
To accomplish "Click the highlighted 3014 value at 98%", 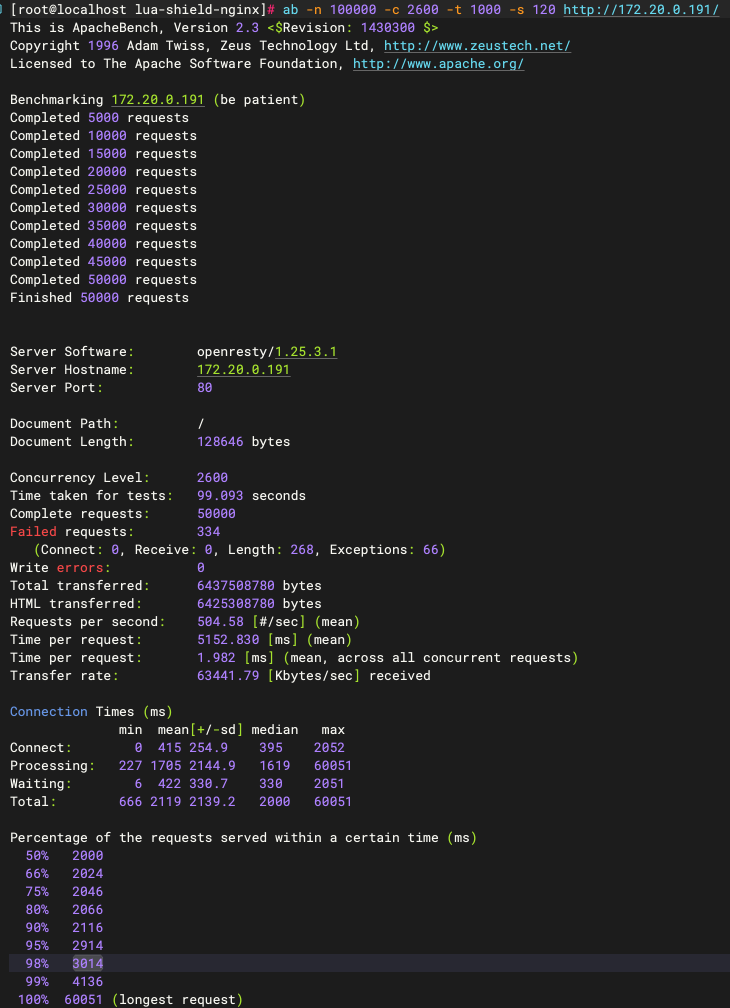I will (87, 964).
